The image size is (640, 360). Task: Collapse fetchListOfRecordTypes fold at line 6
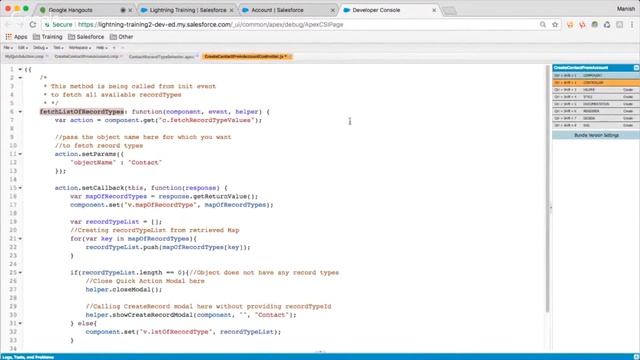[x=20, y=111]
